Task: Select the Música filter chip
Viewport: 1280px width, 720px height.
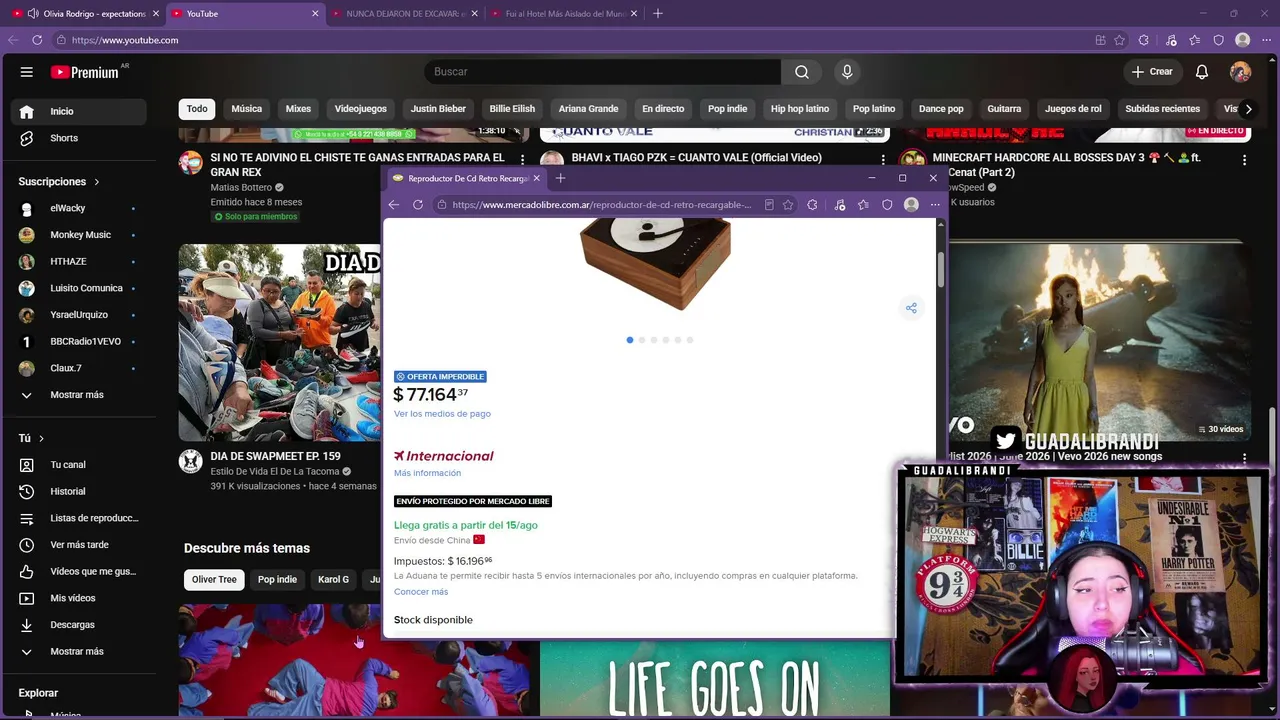Action: (x=247, y=109)
